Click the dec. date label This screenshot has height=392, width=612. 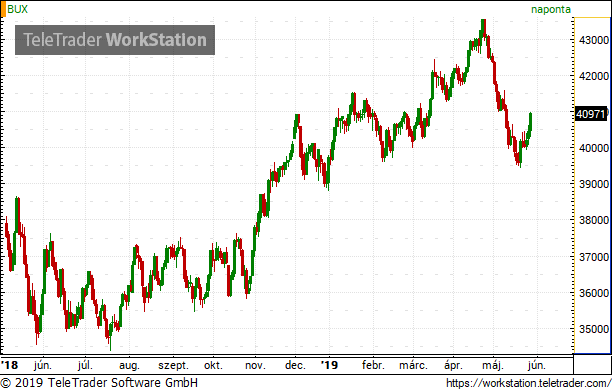click(295, 365)
